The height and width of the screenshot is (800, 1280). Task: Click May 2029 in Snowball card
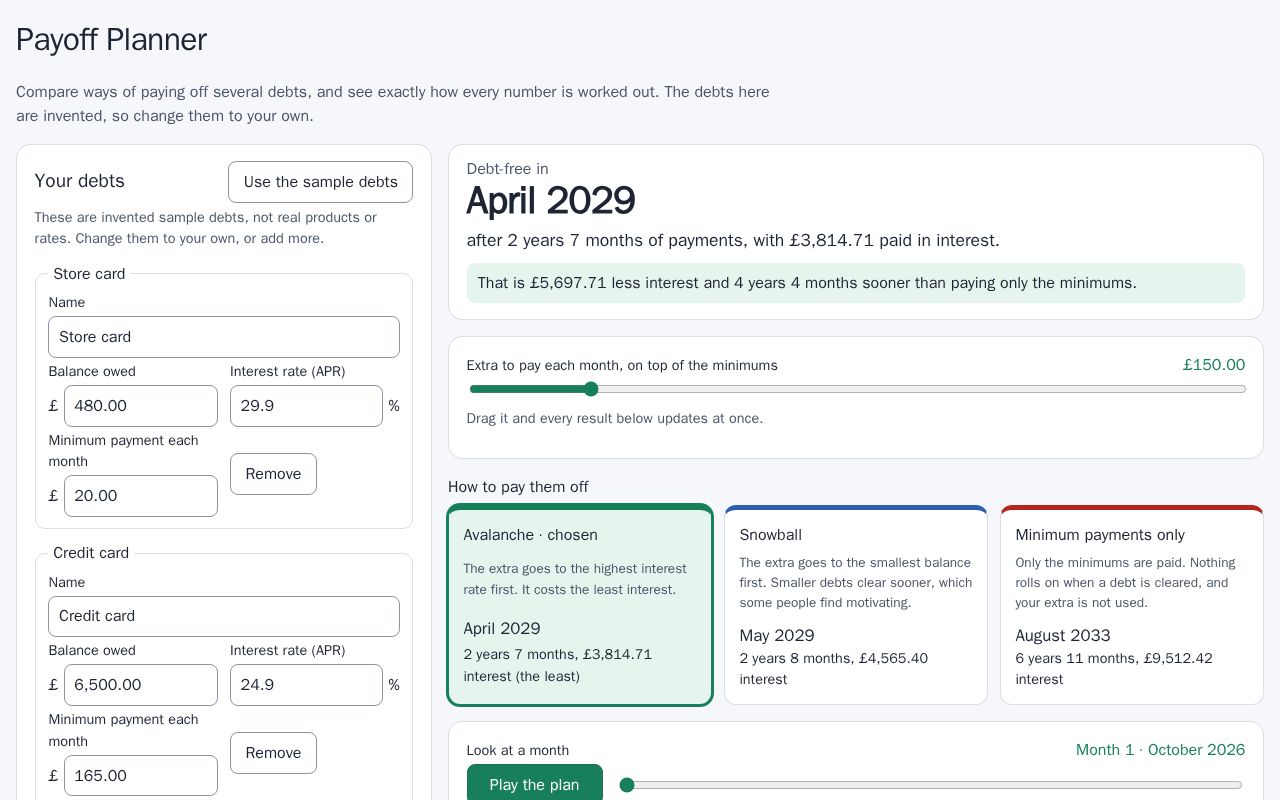[777, 636]
